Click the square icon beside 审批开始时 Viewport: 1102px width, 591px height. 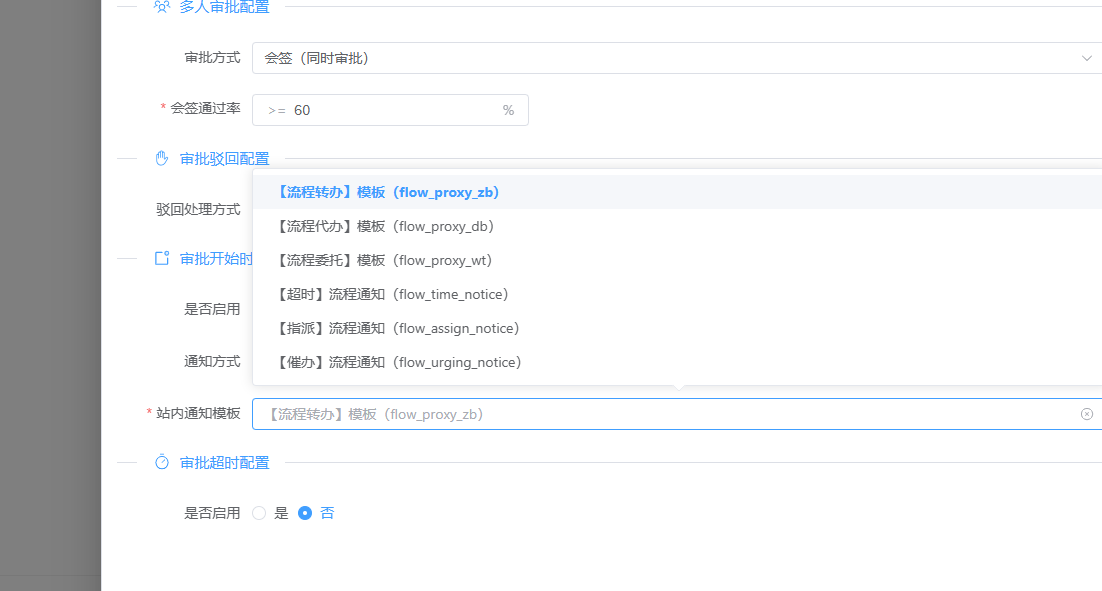click(162, 259)
